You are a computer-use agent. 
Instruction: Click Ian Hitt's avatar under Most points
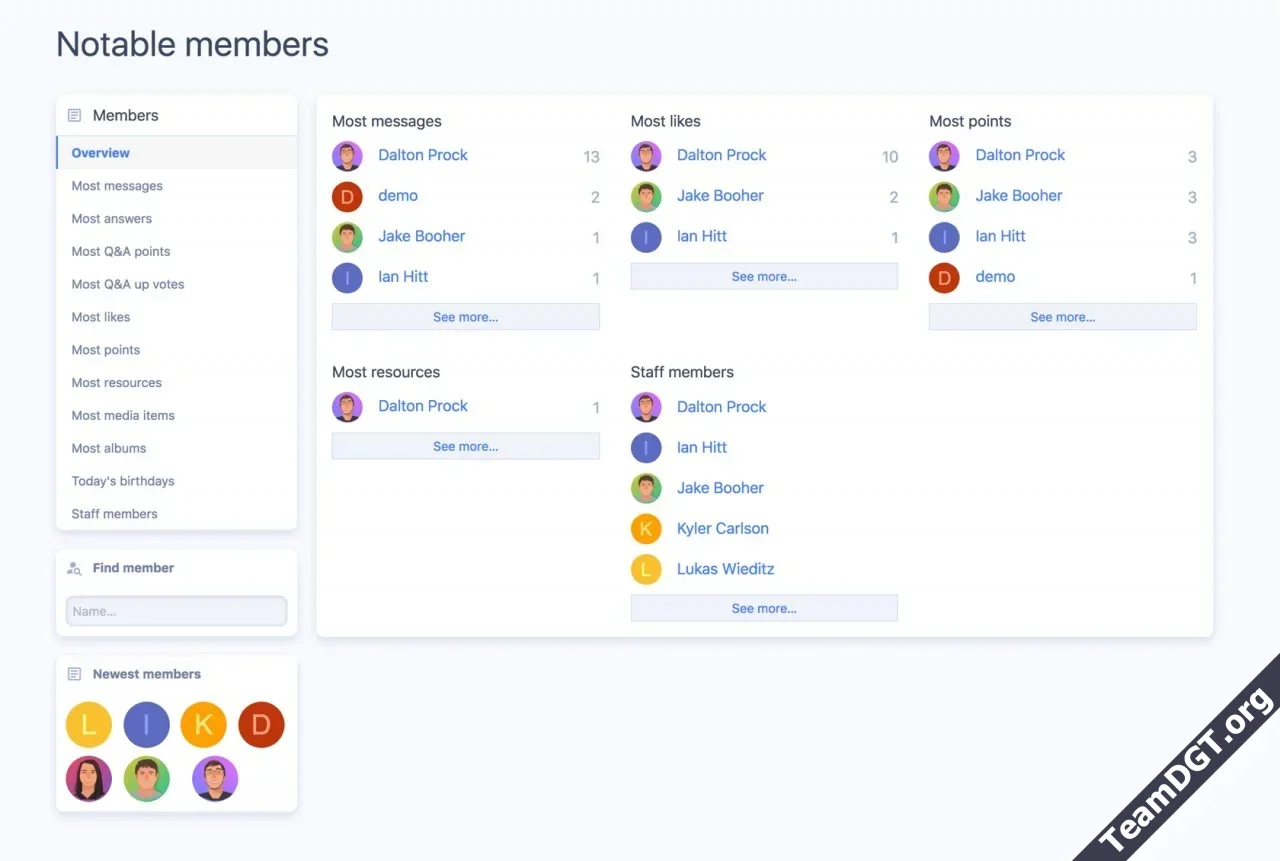tap(944, 237)
